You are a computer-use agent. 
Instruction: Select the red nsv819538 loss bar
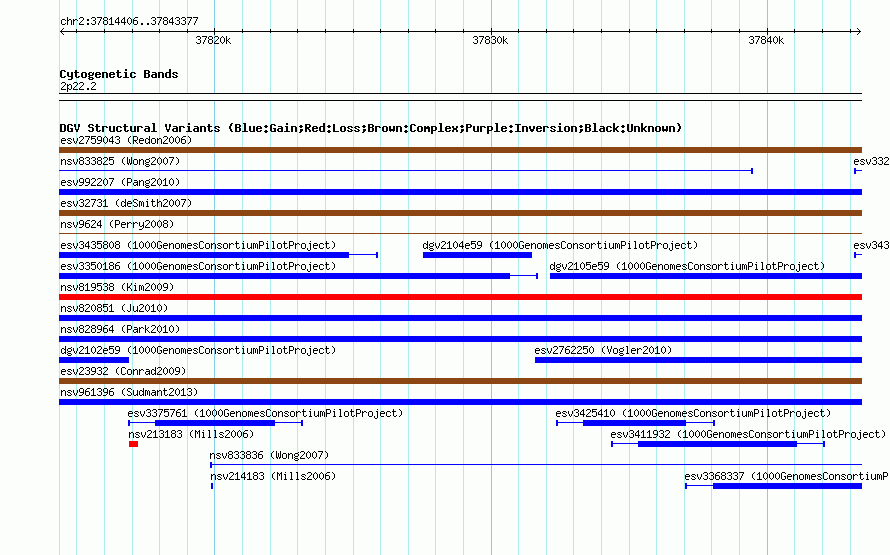coord(460,297)
